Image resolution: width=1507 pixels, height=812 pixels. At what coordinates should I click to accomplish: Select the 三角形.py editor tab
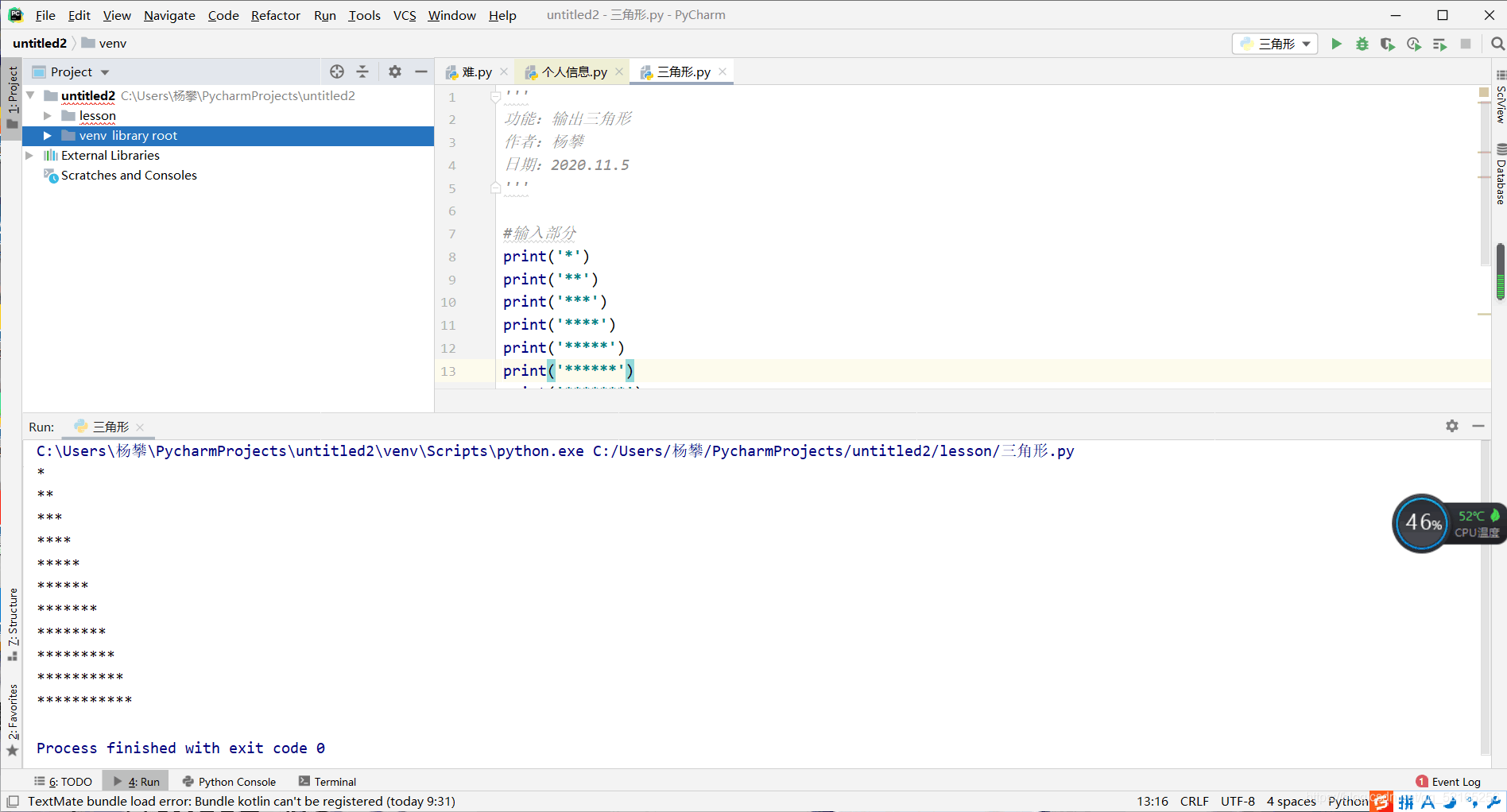point(684,72)
